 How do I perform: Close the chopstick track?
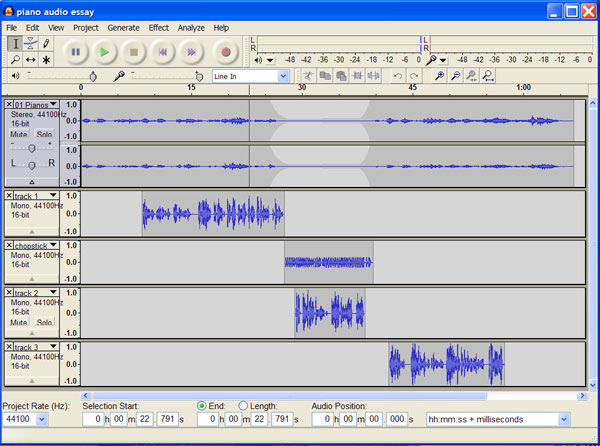[9, 245]
